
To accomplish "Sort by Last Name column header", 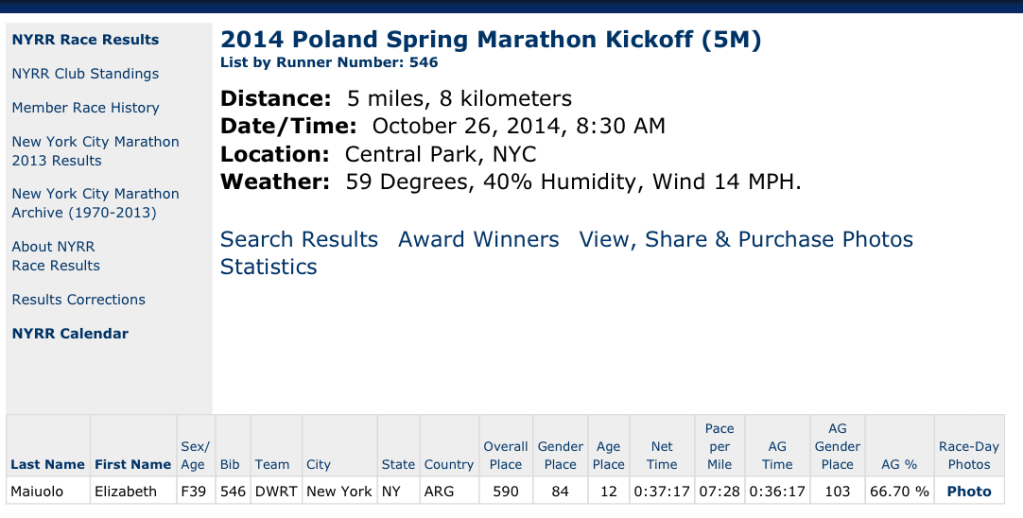I will (x=47, y=465).
